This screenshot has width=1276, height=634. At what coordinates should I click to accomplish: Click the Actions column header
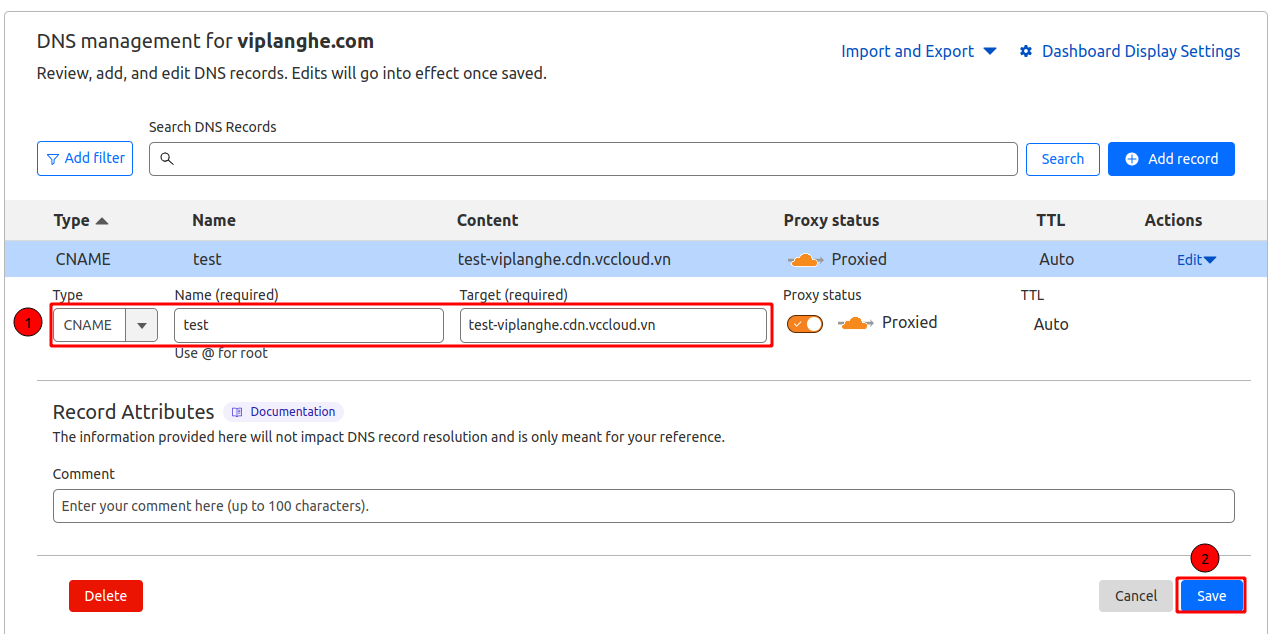point(1173,220)
